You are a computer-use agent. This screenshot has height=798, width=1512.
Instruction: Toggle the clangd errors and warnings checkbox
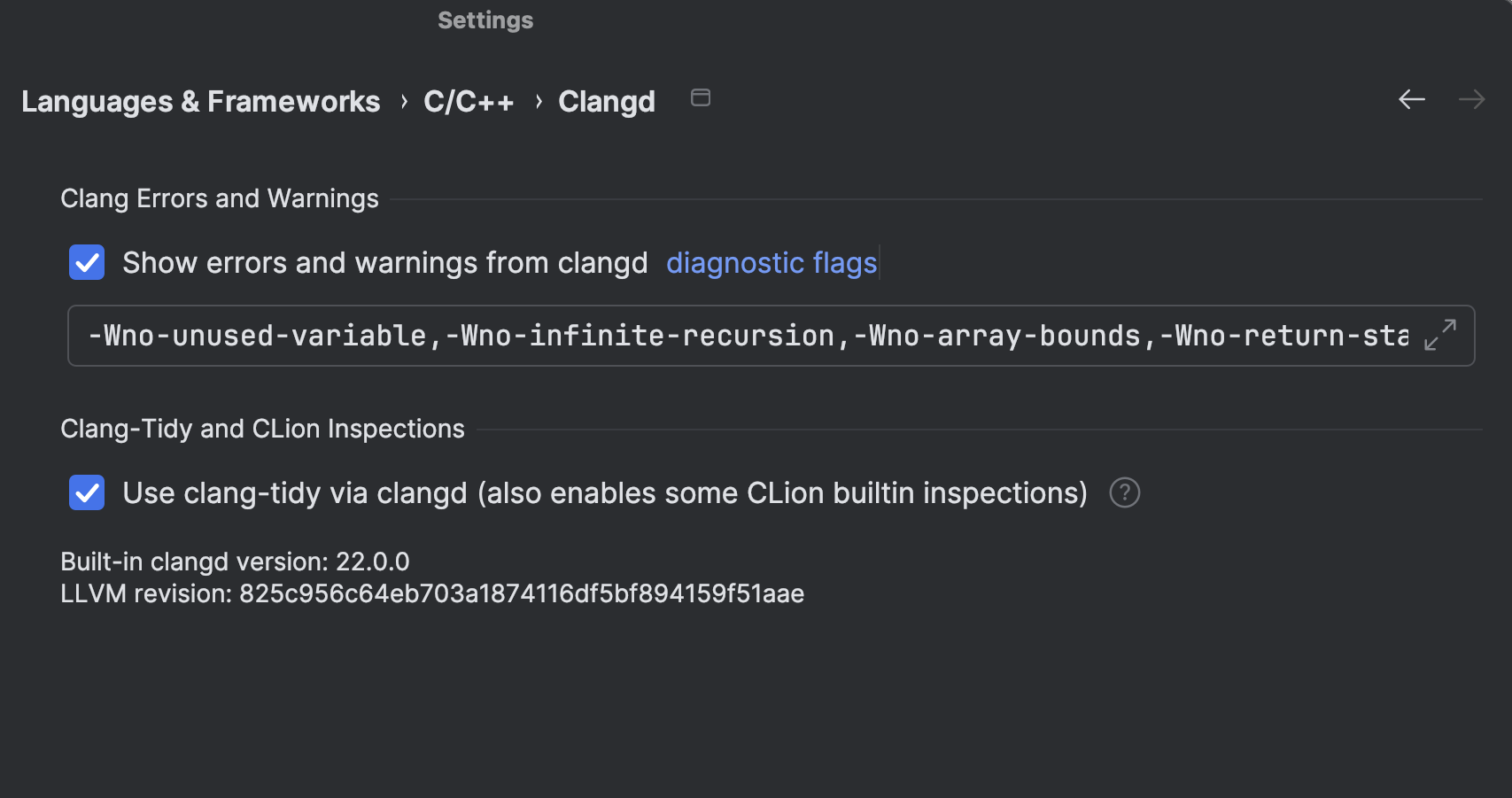86,262
